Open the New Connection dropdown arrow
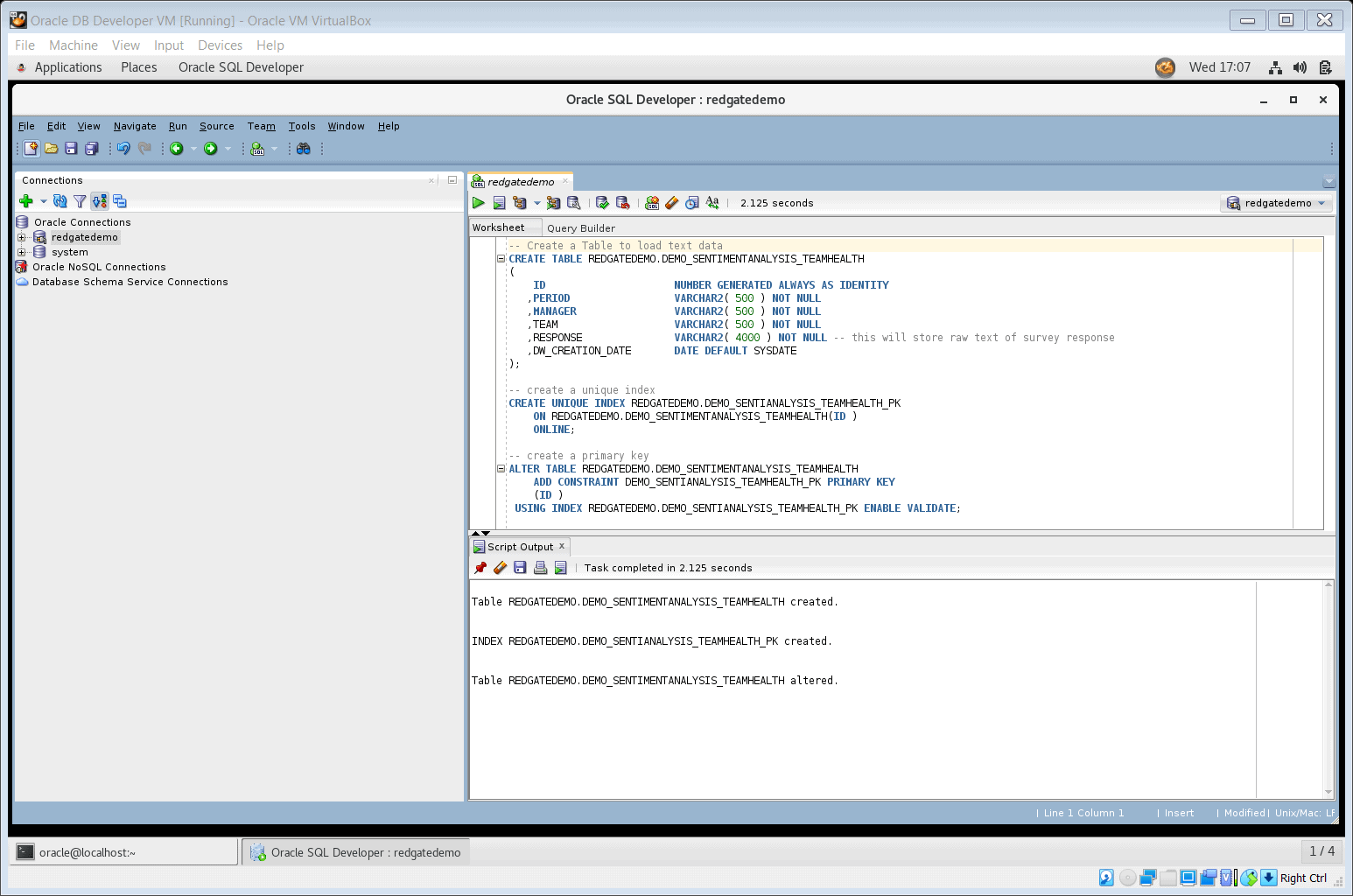This screenshot has height=896, width=1353. (44, 201)
